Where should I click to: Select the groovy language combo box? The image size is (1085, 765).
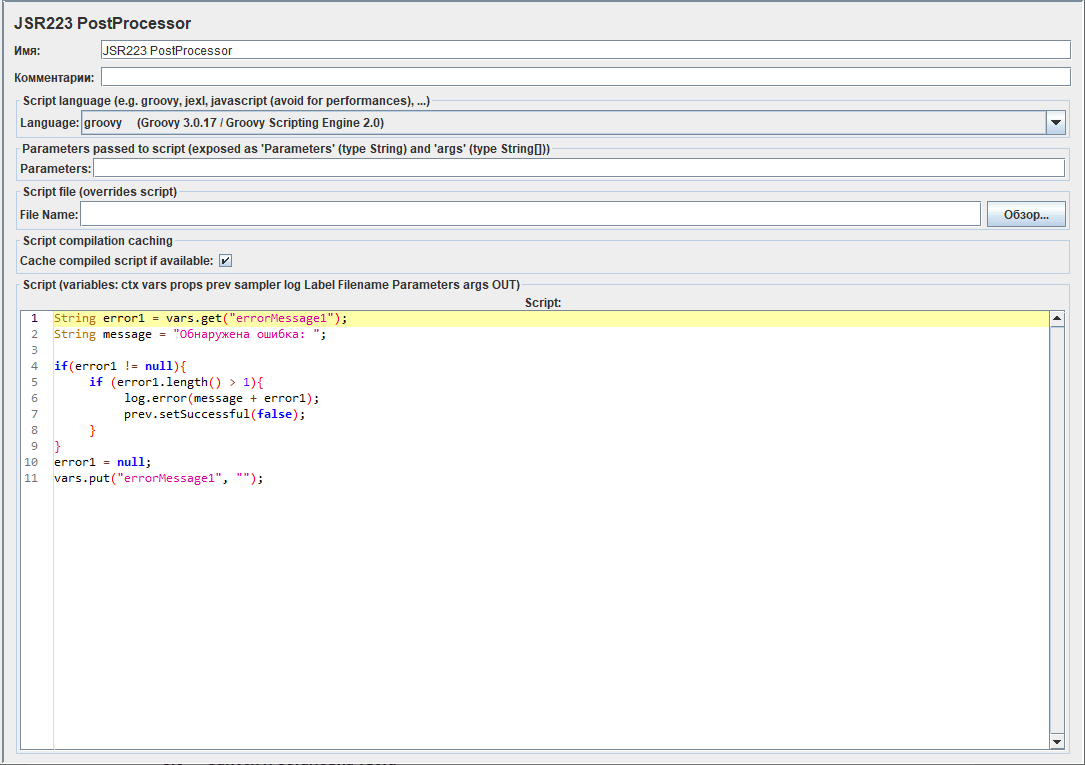coord(564,122)
